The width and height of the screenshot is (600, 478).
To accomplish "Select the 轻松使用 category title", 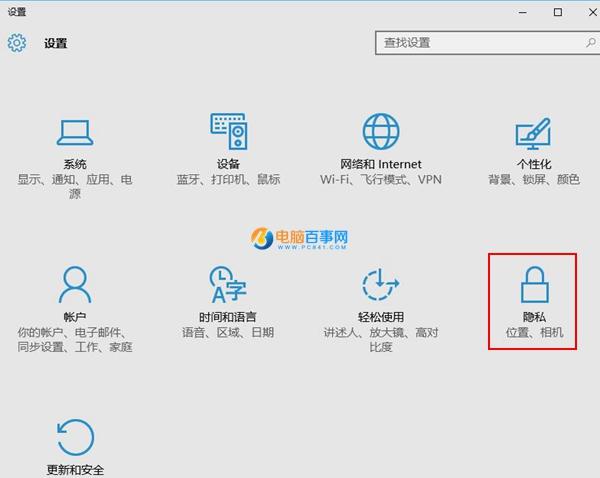I will pos(381,317).
